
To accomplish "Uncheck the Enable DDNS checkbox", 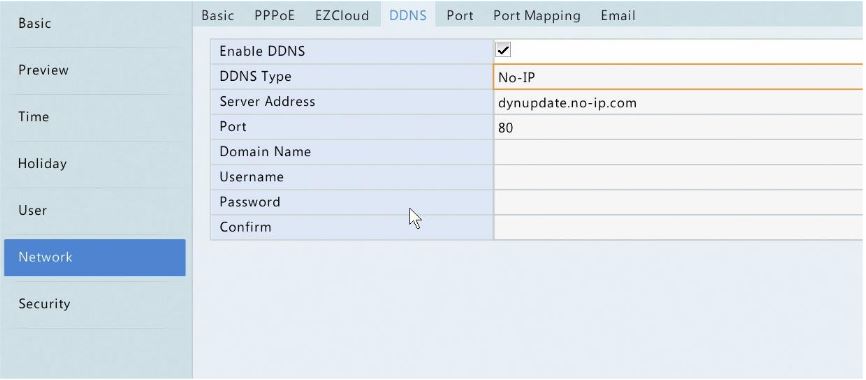I will click(x=503, y=50).
